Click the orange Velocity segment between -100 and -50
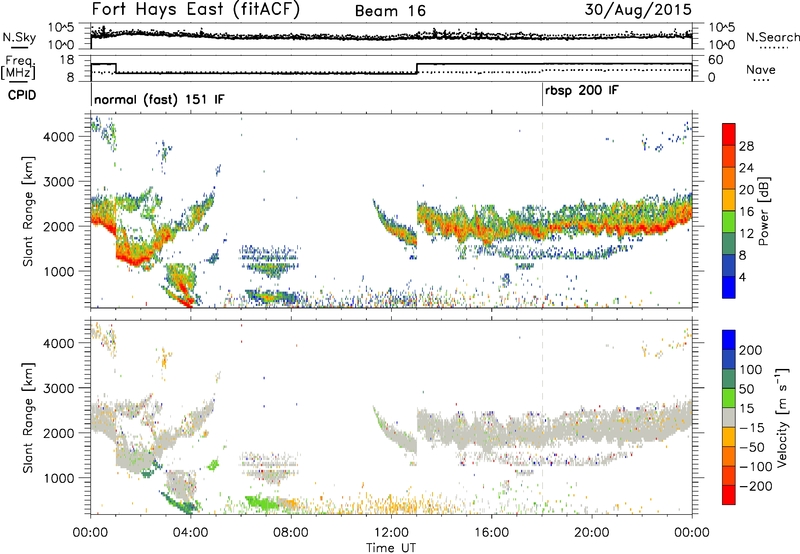Screen dimensions: 800x554 pyautogui.click(x=729, y=456)
